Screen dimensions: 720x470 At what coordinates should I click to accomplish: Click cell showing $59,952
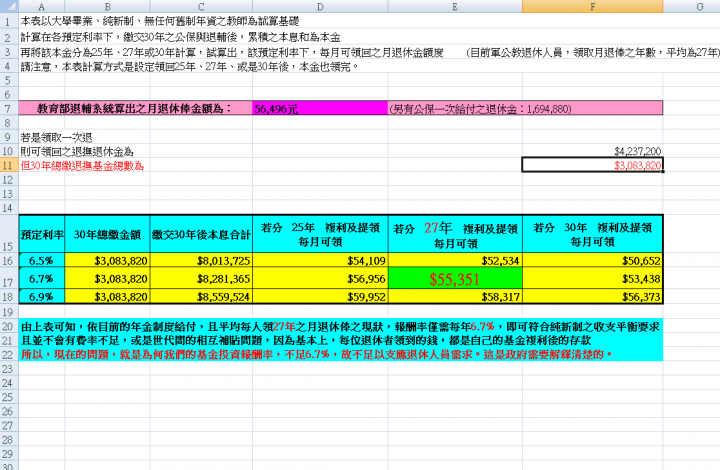coord(320,297)
